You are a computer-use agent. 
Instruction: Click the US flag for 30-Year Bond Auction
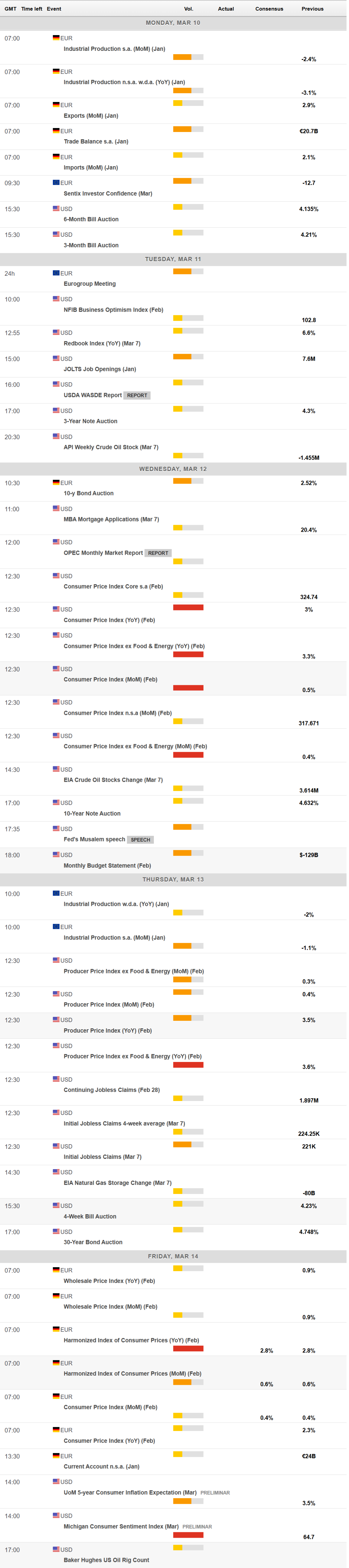56,1231
